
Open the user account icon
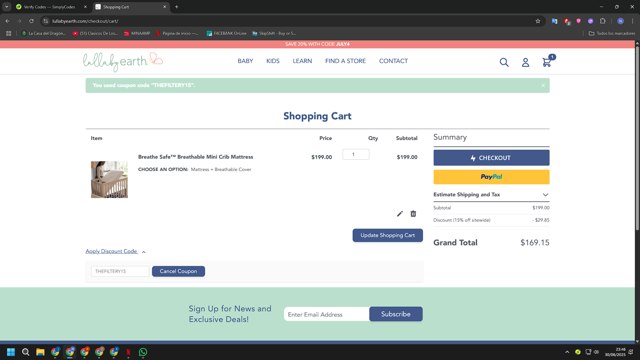(x=525, y=62)
